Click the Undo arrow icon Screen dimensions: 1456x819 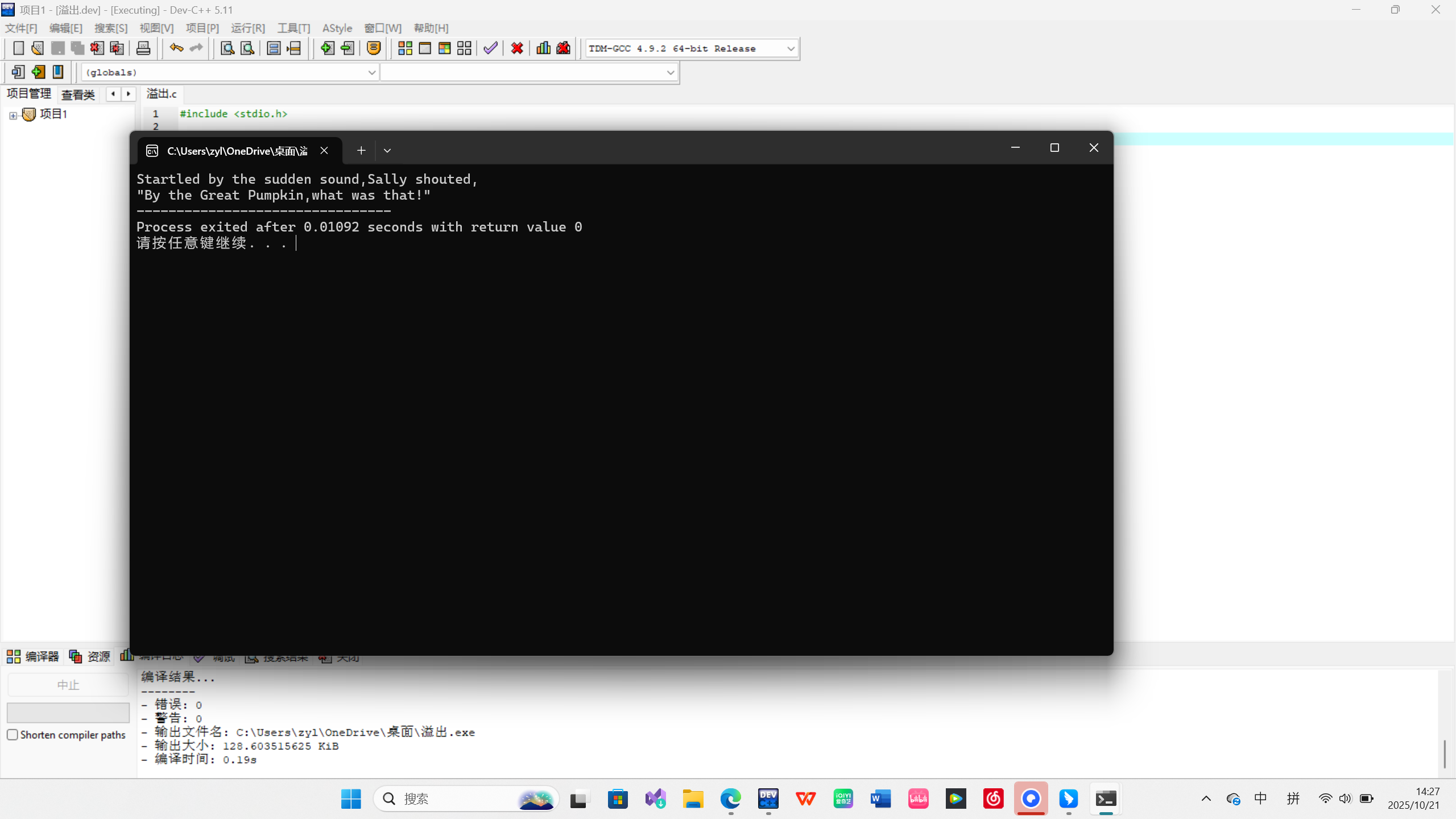[x=176, y=48]
